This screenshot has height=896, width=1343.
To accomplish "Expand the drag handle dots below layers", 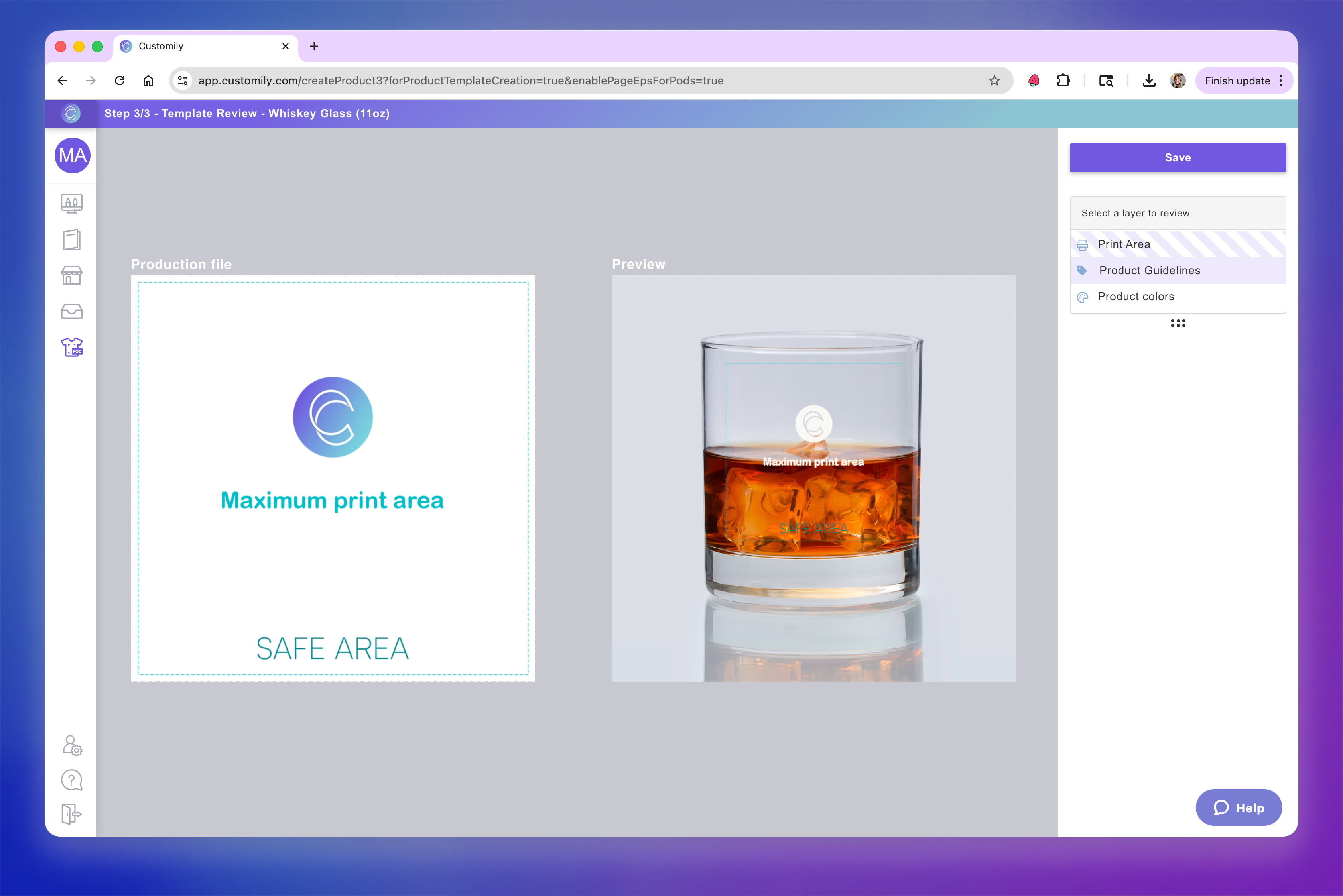I will click(1178, 323).
